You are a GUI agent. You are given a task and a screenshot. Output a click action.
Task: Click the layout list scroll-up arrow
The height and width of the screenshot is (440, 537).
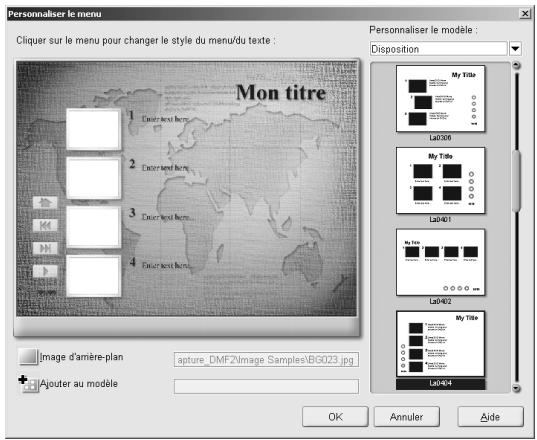coord(516,65)
